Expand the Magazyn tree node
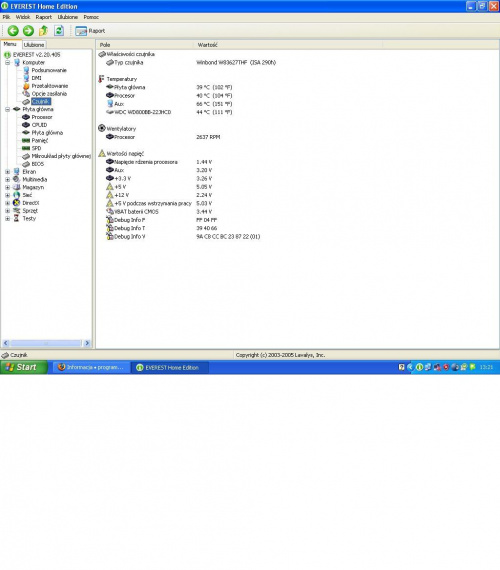The height and width of the screenshot is (570, 500). [x=7, y=187]
